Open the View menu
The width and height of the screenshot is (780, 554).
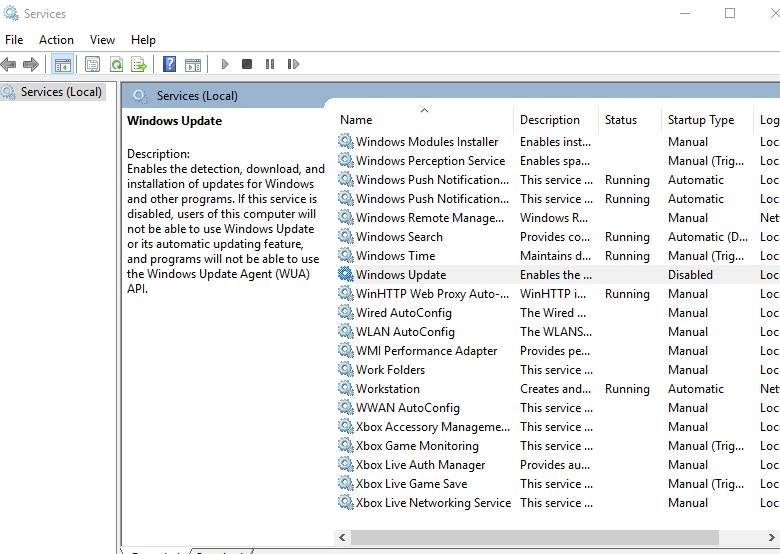tap(102, 40)
